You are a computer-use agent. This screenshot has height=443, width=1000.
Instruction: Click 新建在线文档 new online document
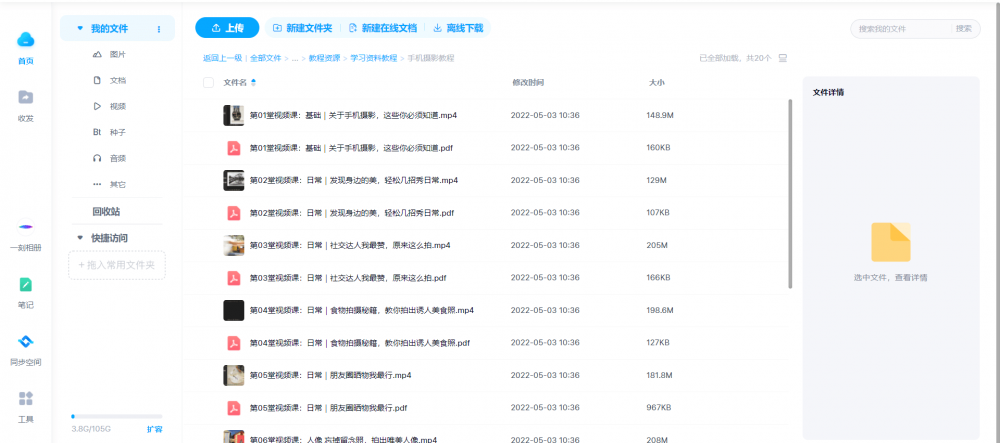(383, 28)
